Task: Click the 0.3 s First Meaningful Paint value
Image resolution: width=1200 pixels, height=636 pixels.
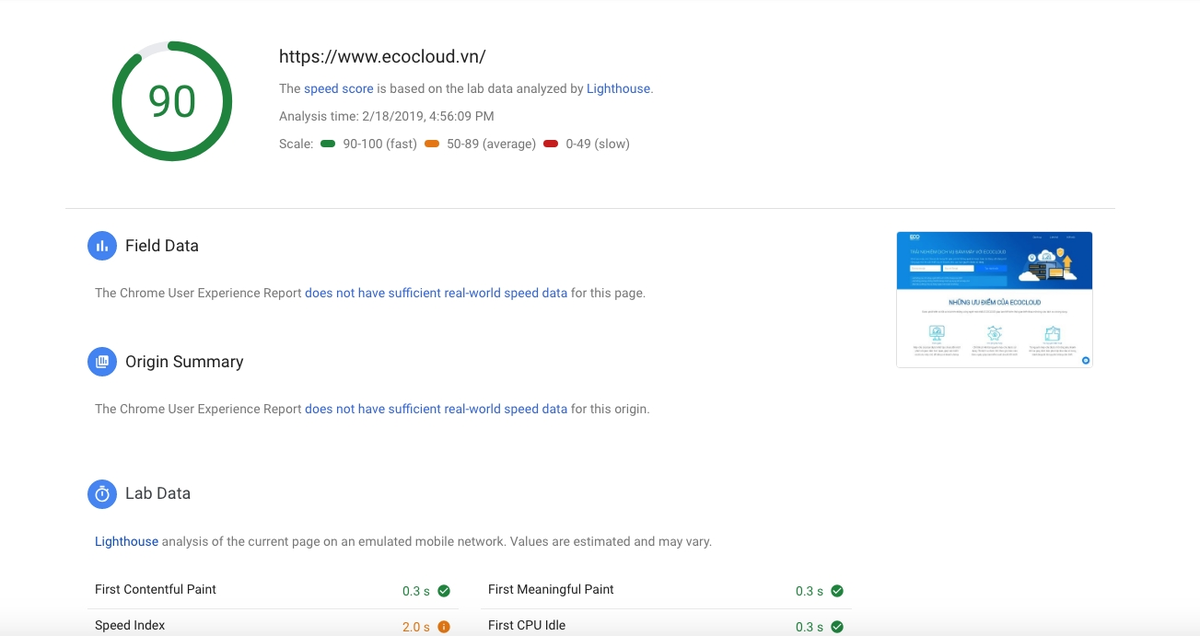Action: tap(809, 592)
